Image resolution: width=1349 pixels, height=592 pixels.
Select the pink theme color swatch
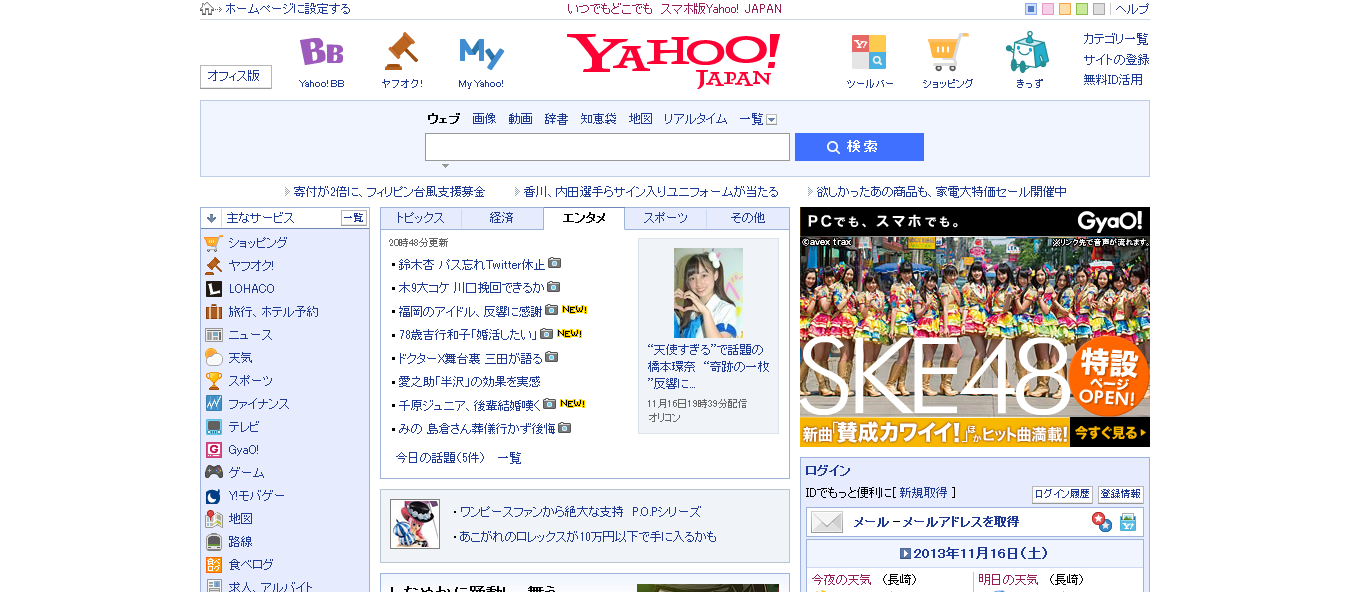click(1048, 9)
